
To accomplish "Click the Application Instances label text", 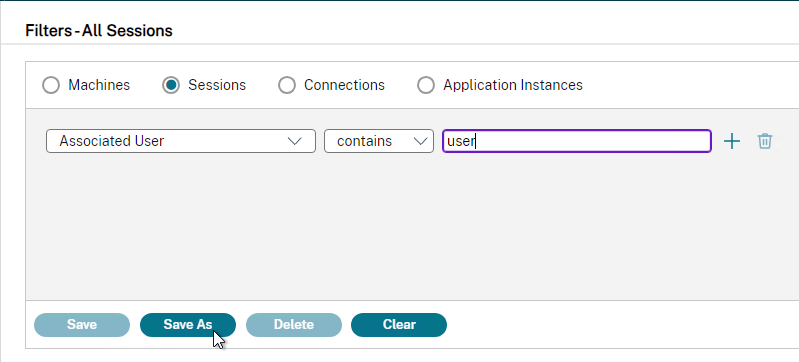I will tap(513, 85).
